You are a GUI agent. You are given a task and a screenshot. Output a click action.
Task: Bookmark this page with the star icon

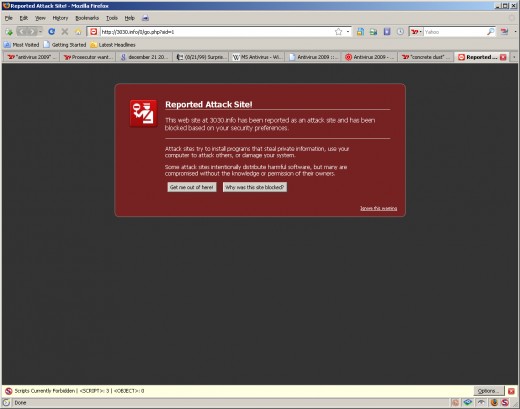tap(338, 32)
